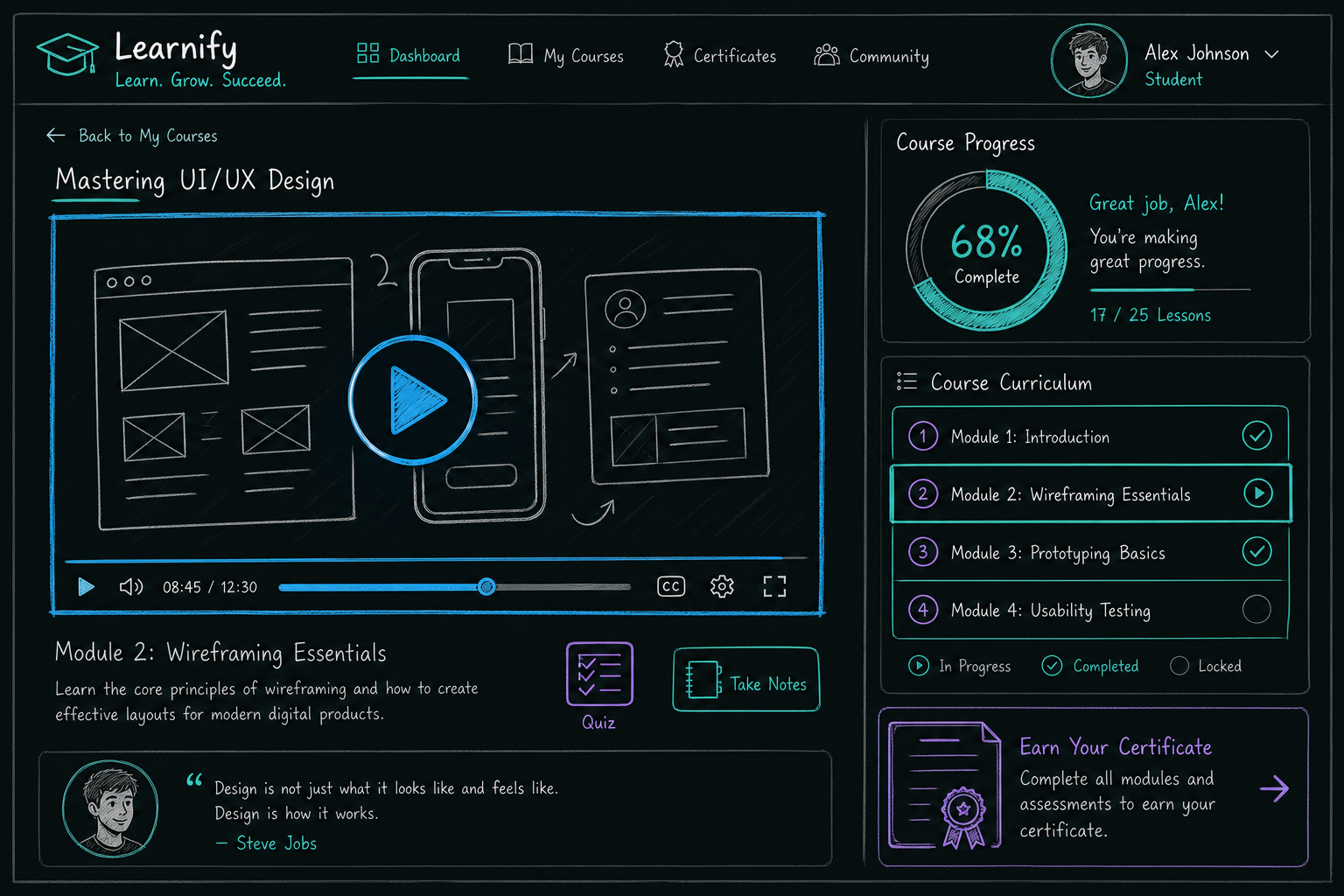Switch to the Community tab
Image resolution: width=1344 pixels, height=896 pixels.
[x=871, y=56]
